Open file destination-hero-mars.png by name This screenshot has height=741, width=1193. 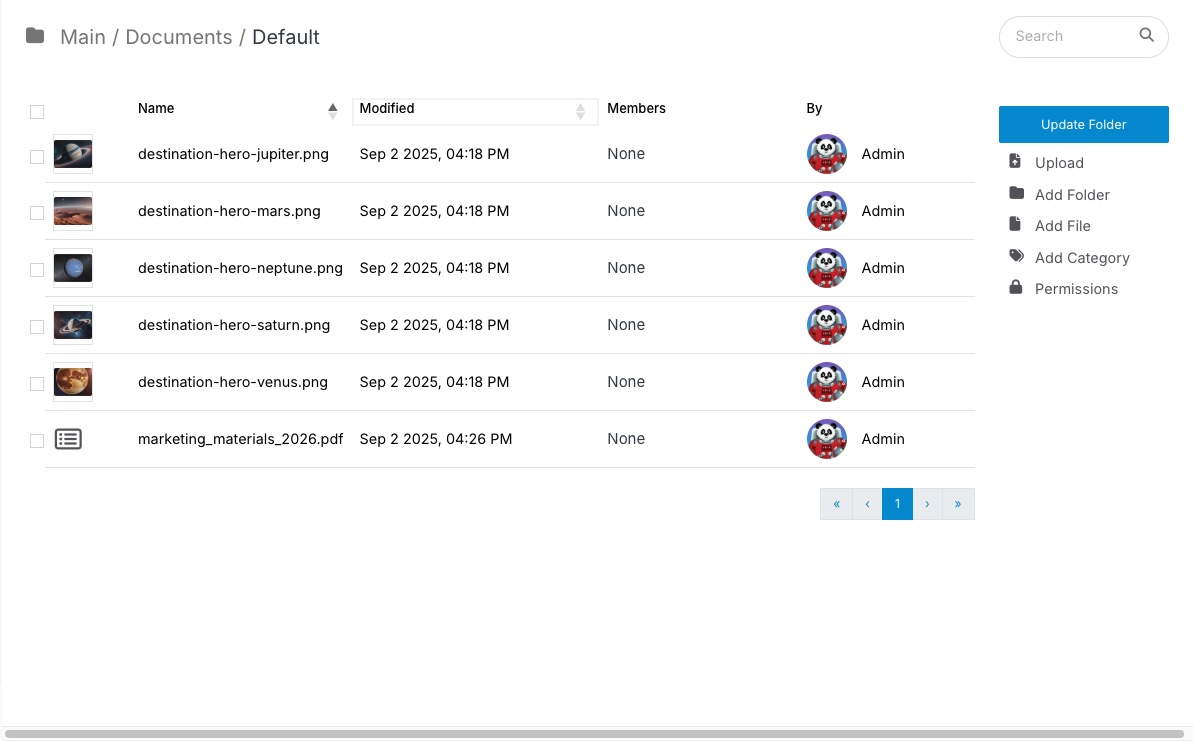point(229,211)
